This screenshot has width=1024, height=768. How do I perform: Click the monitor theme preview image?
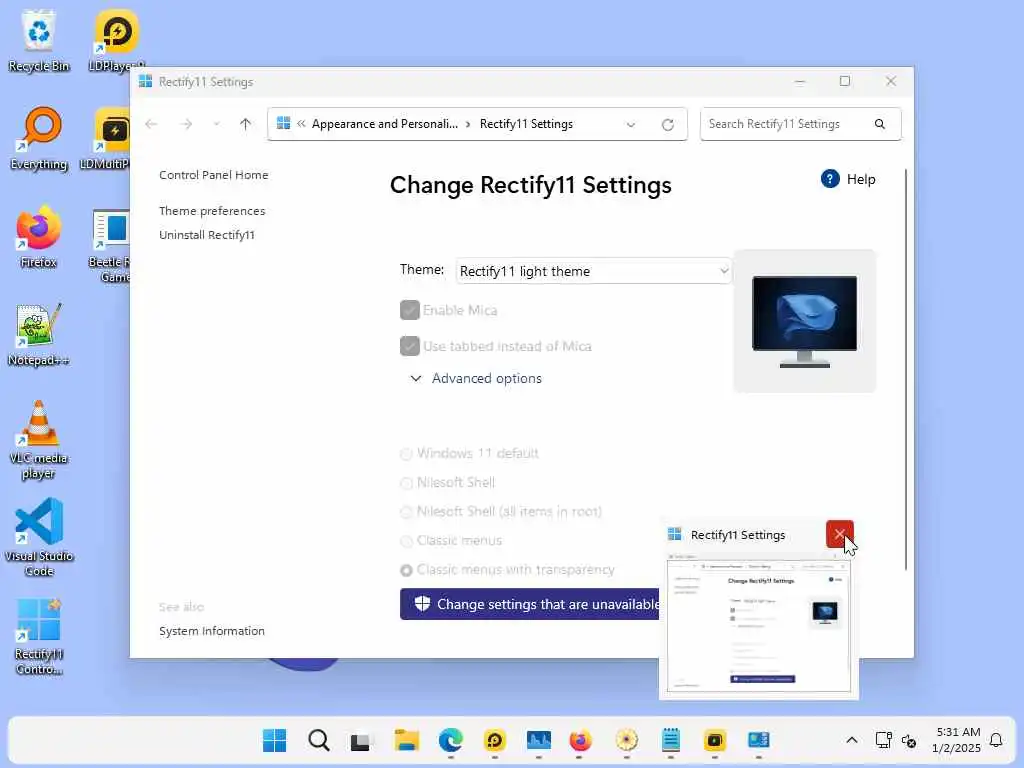point(805,321)
